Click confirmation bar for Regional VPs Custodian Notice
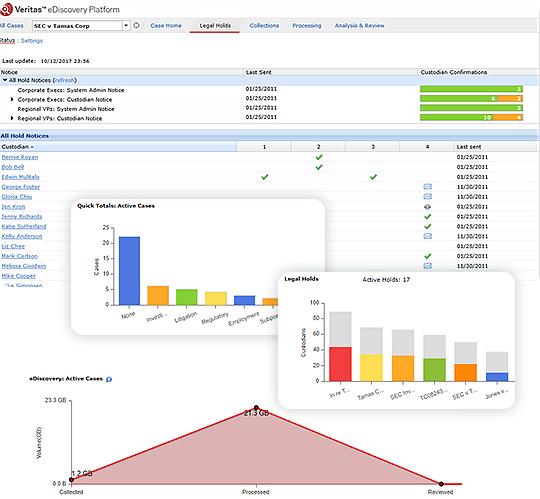The image size is (540, 499). tap(471, 117)
